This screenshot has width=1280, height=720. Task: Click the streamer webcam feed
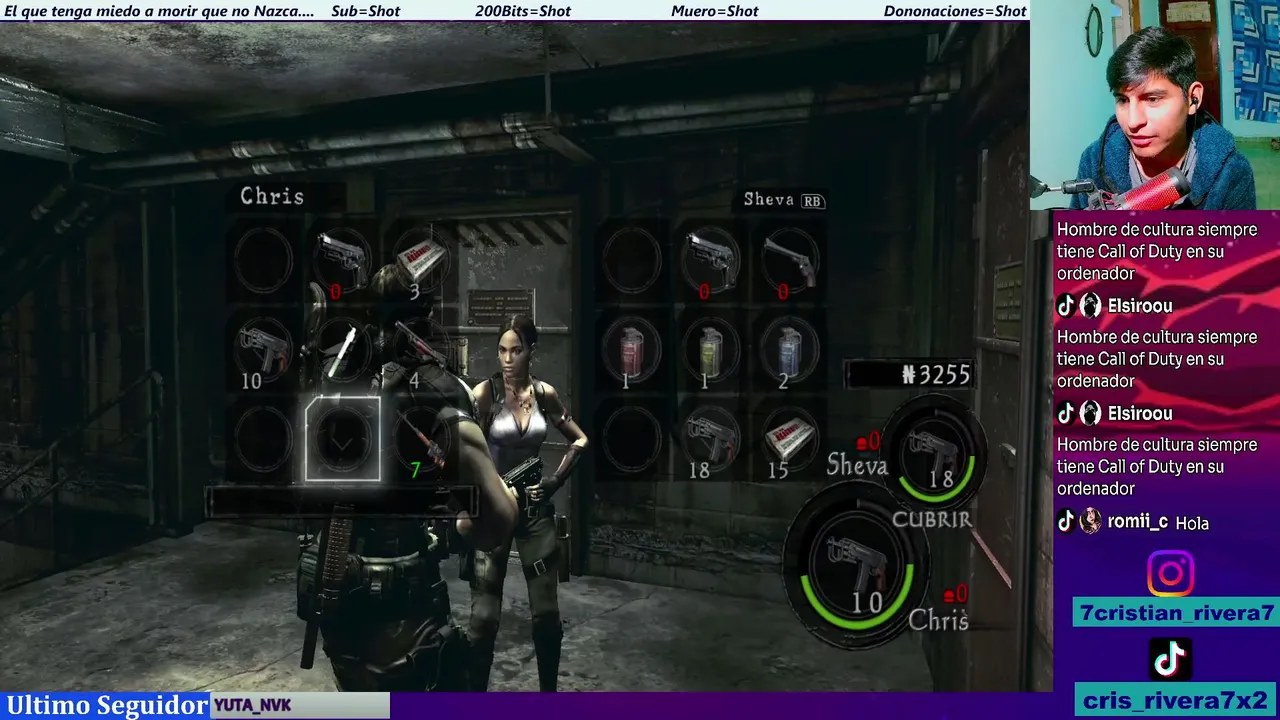(x=1155, y=105)
